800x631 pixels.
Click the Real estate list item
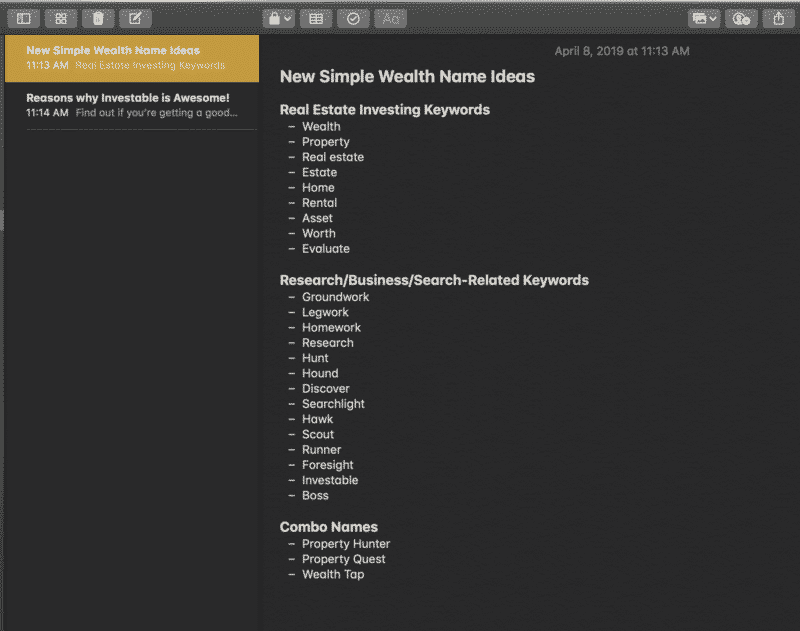coord(333,157)
